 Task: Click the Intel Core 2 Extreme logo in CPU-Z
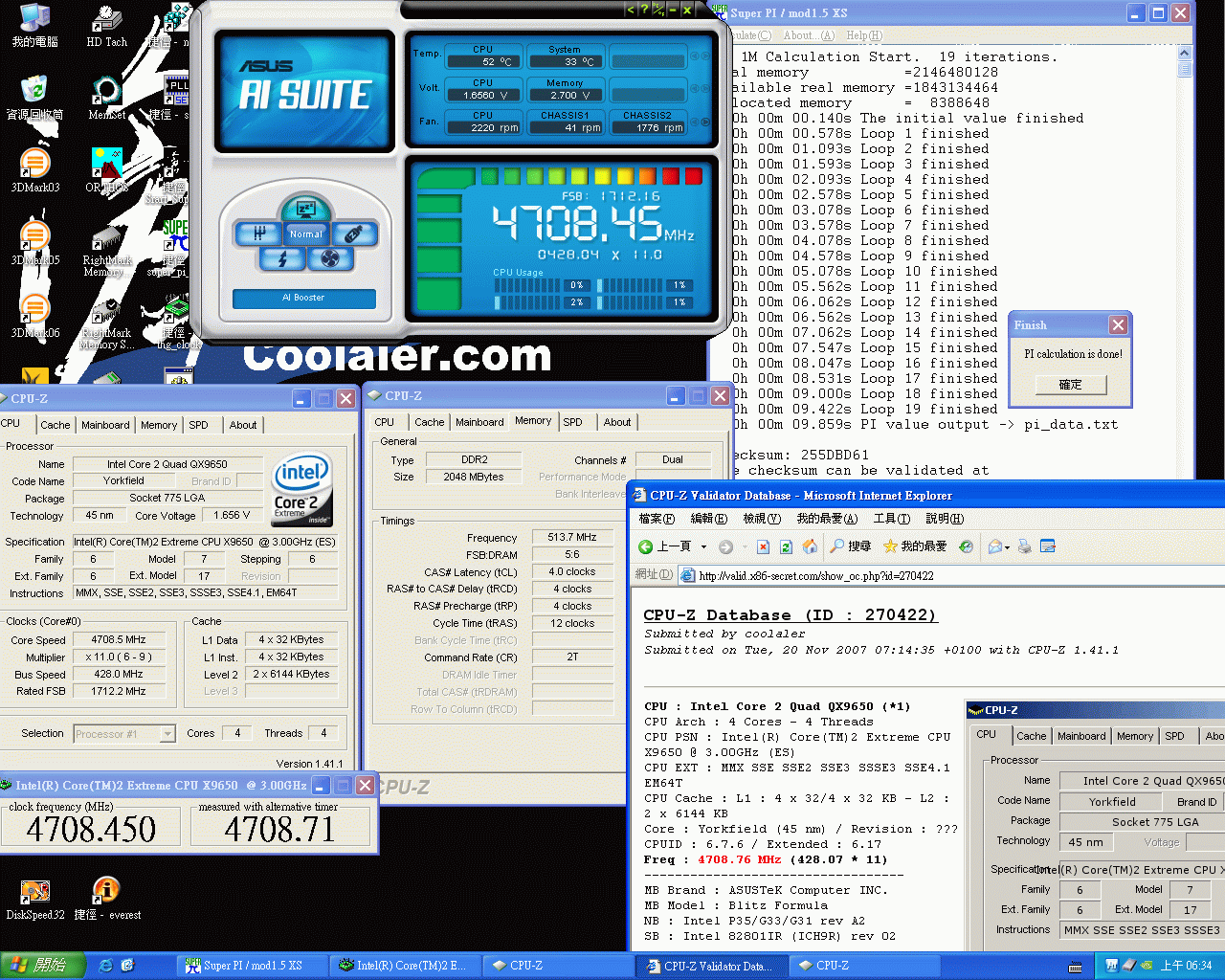(302, 490)
